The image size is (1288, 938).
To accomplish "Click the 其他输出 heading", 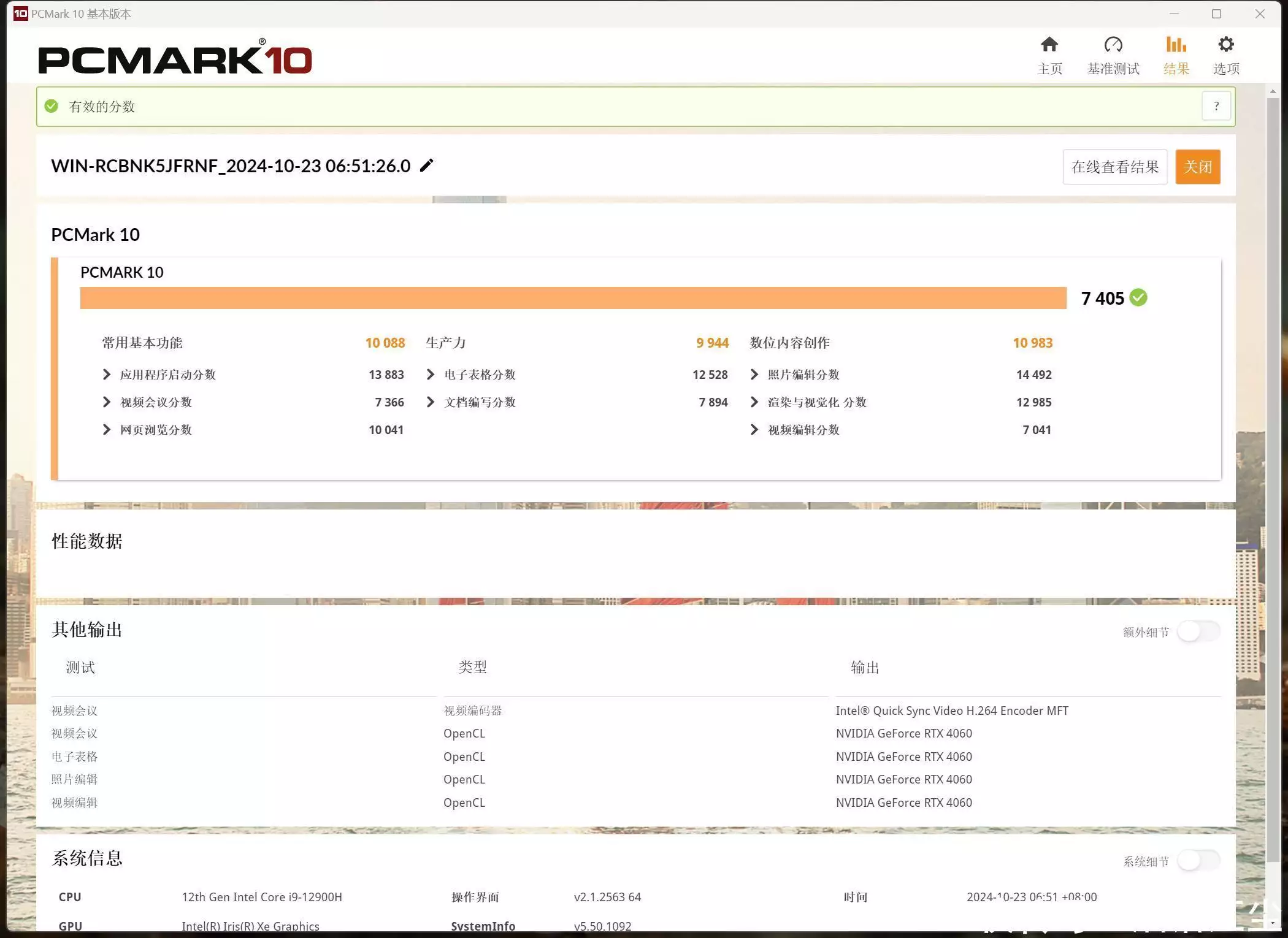I will (x=87, y=630).
